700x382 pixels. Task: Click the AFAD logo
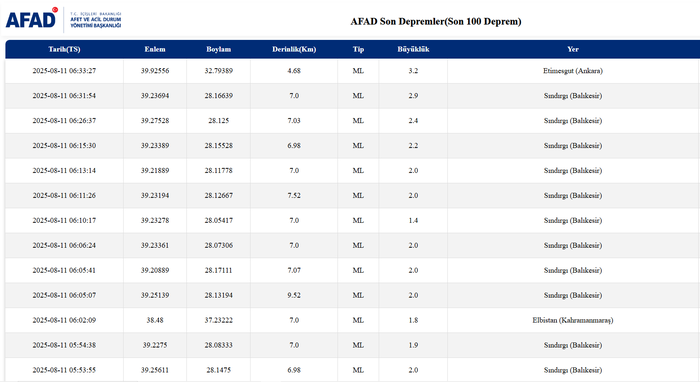tap(32, 19)
